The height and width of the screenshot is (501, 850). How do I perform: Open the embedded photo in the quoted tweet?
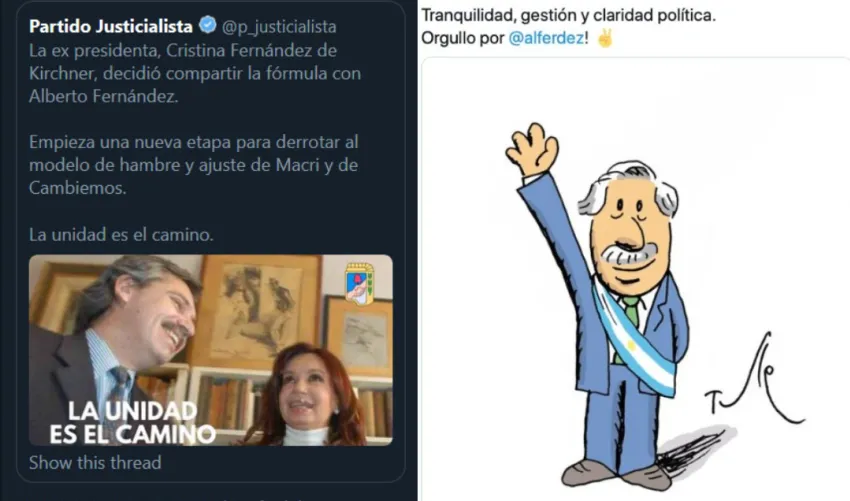tap(211, 350)
